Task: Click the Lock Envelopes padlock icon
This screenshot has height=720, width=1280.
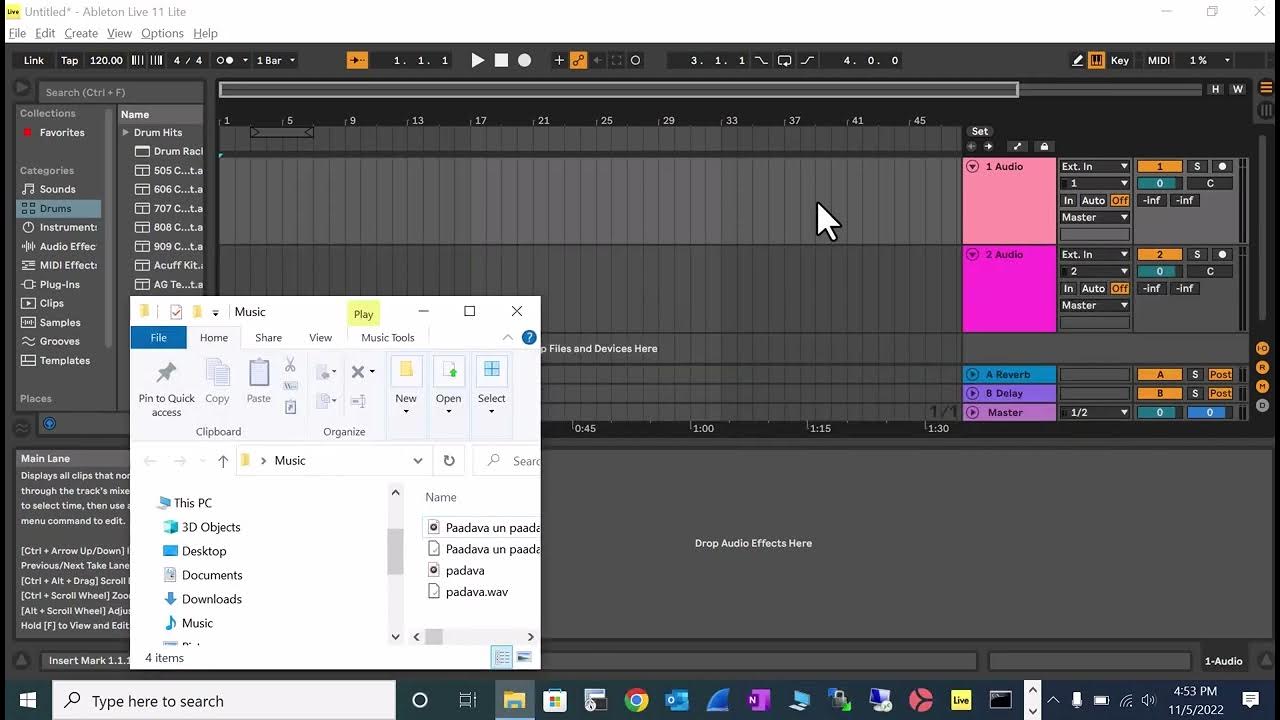Action: point(1044,146)
